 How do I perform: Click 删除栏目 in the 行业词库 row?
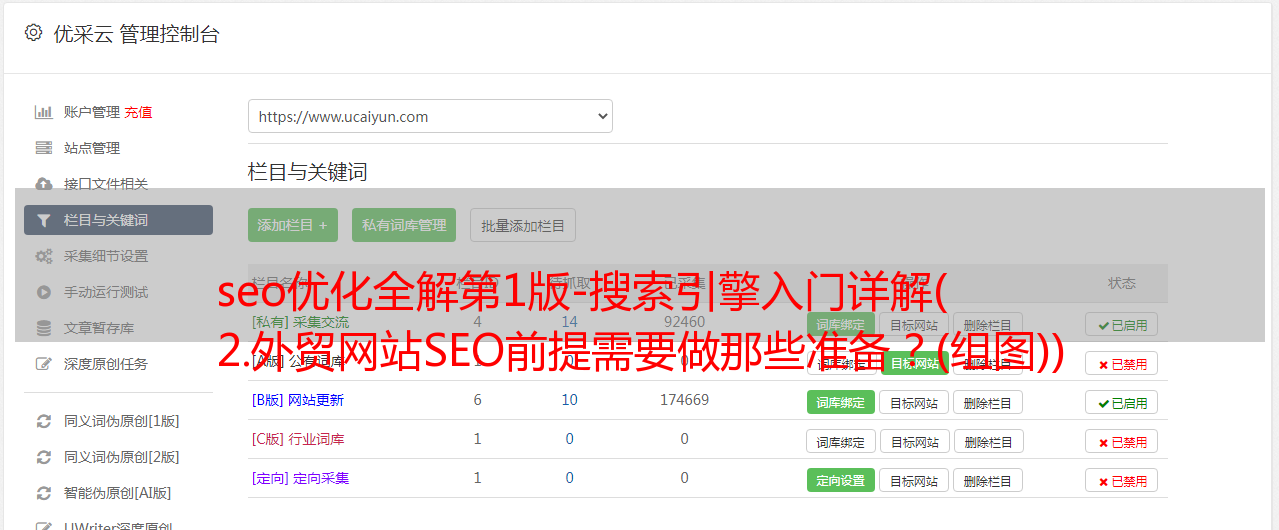click(x=988, y=441)
